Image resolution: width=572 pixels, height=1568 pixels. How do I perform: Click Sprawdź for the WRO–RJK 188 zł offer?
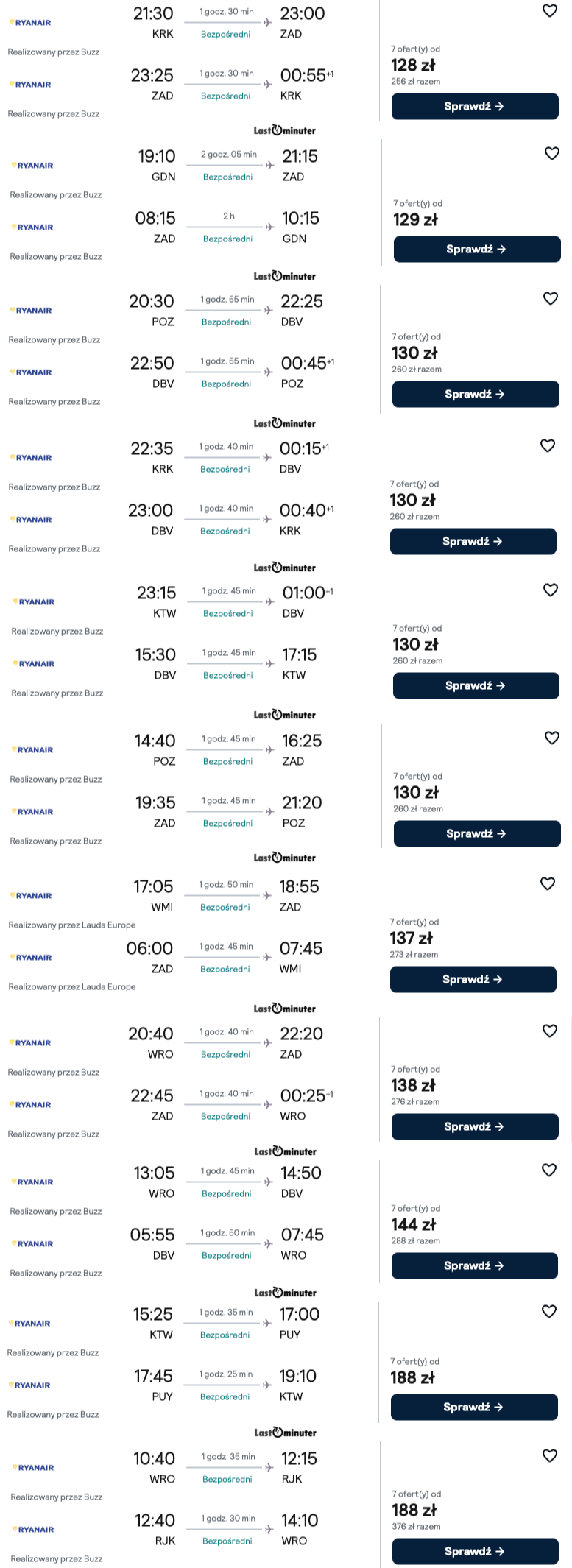(x=475, y=1552)
